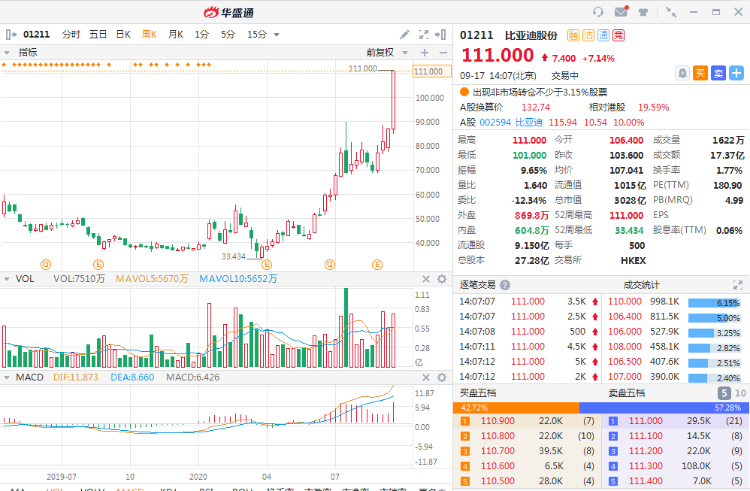Click the 6.15% volume bar for 110.000
The height and width of the screenshot is (491, 750).
(x=714, y=303)
